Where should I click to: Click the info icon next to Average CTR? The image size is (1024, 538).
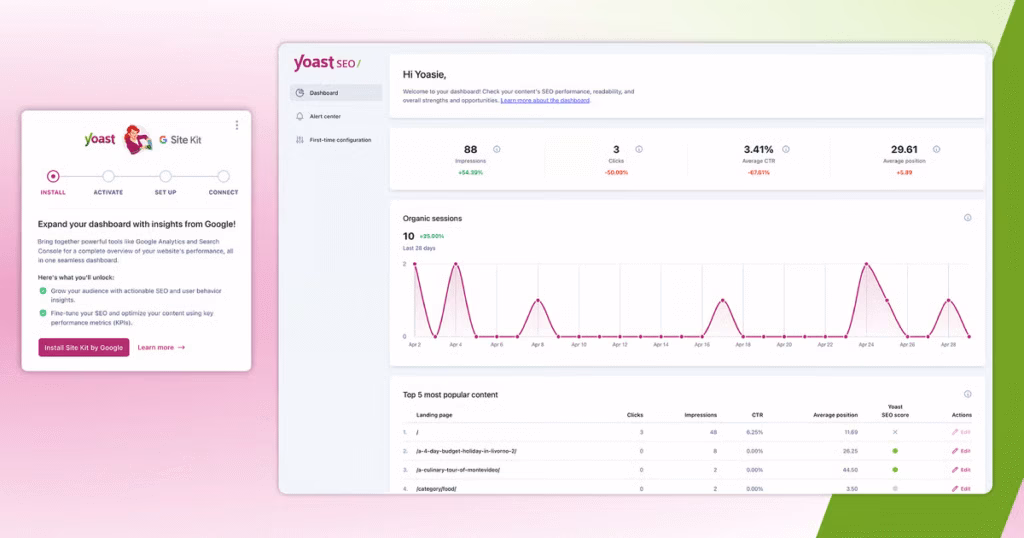pyautogui.click(x=786, y=149)
